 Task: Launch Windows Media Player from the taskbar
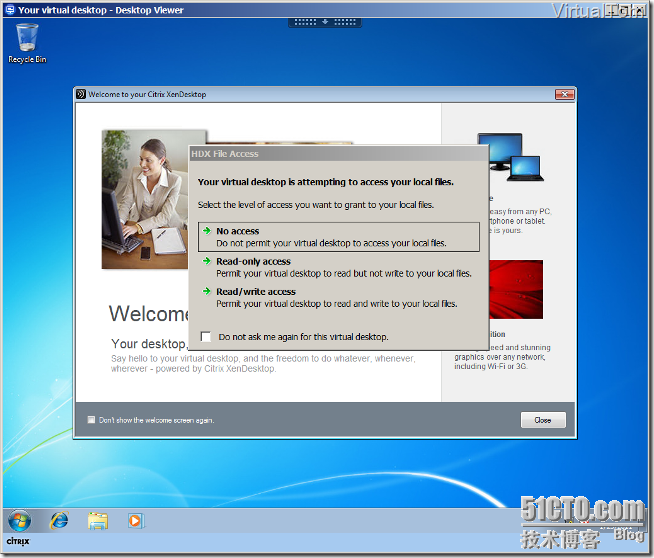pos(136,521)
